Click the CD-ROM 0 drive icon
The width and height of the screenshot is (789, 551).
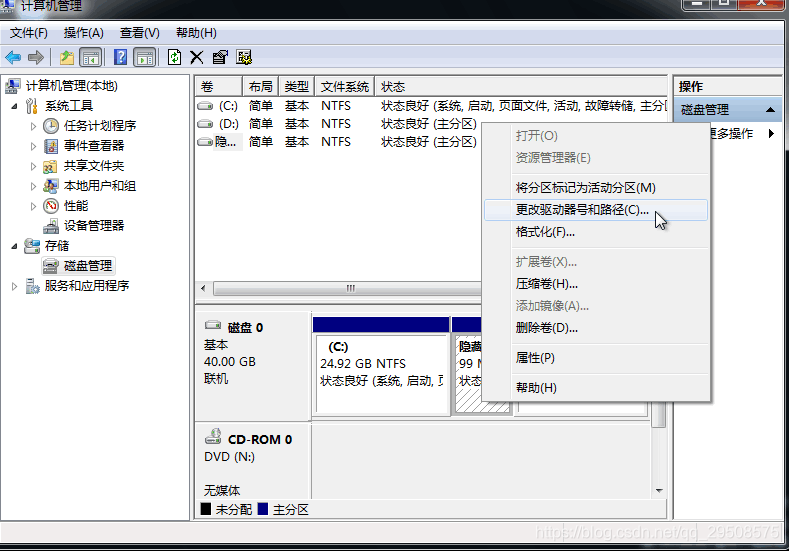[x=213, y=437]
